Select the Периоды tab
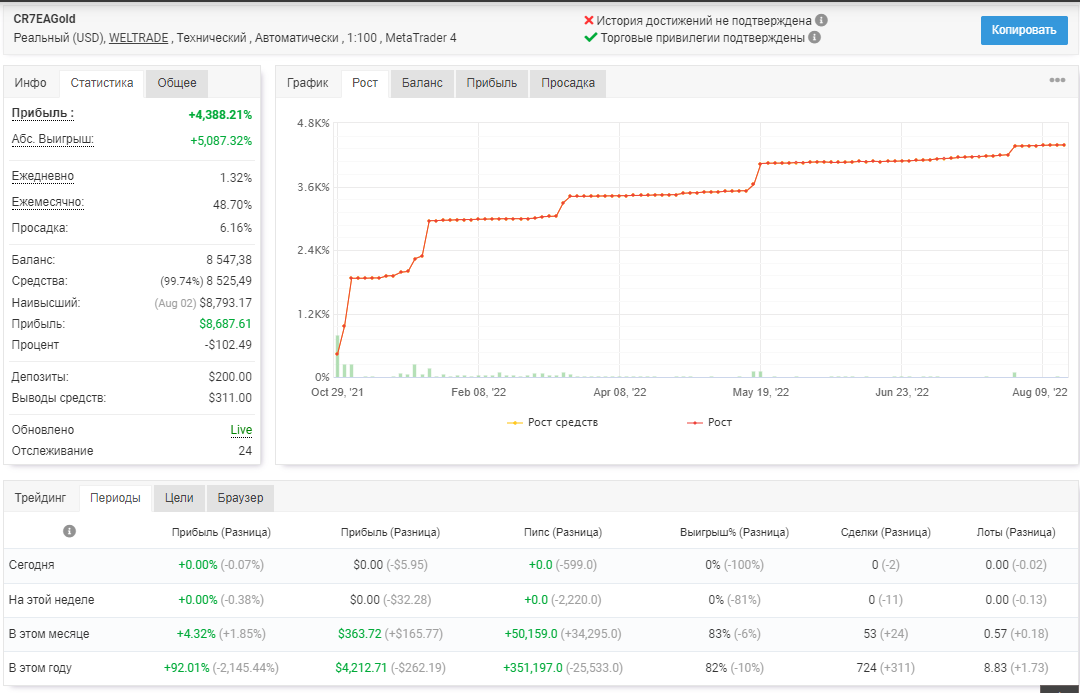Screen dimensions: 1080x693 [x=115, y=497]
